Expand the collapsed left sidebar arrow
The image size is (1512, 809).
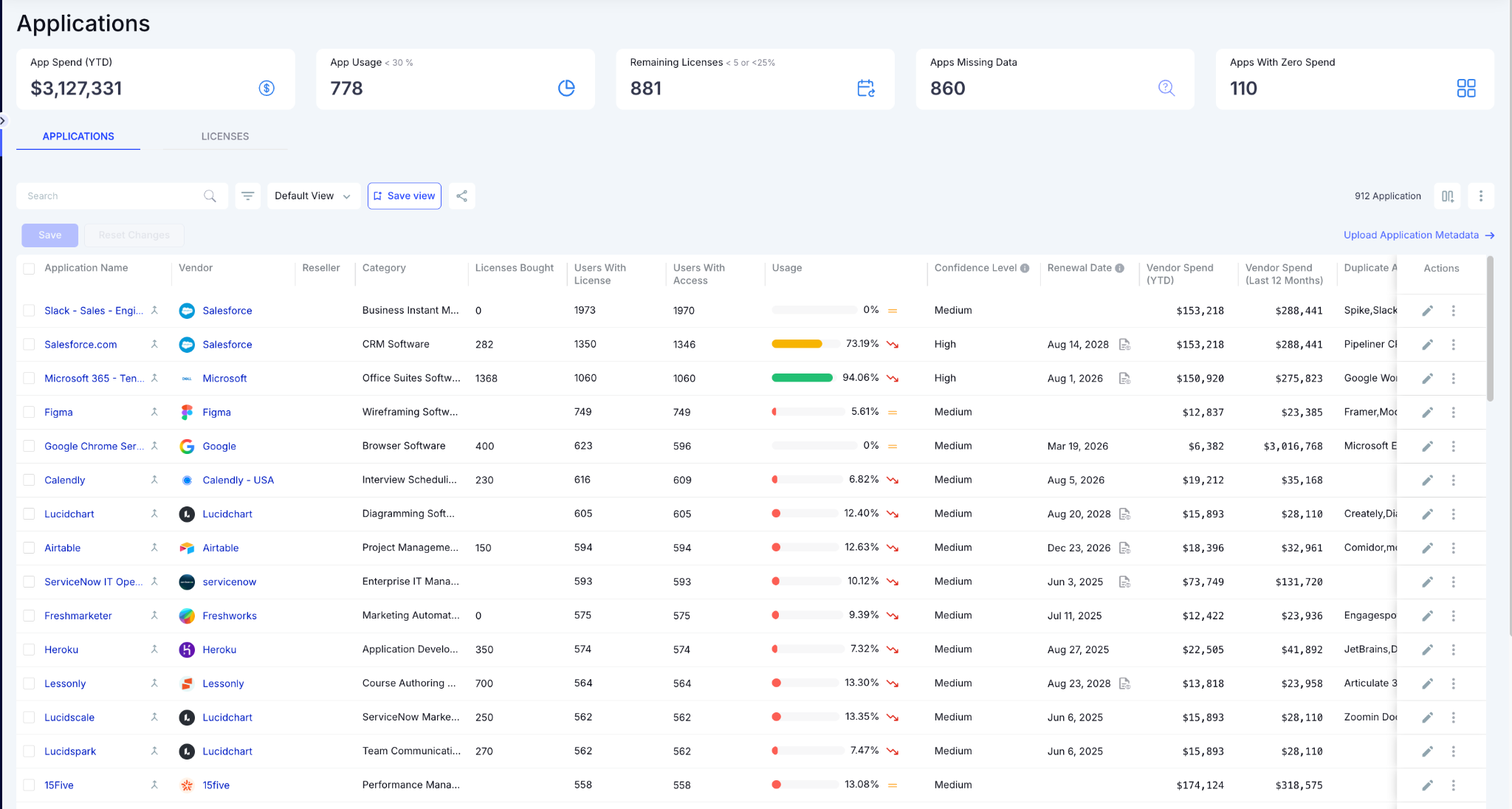click(x=3, y=120)
